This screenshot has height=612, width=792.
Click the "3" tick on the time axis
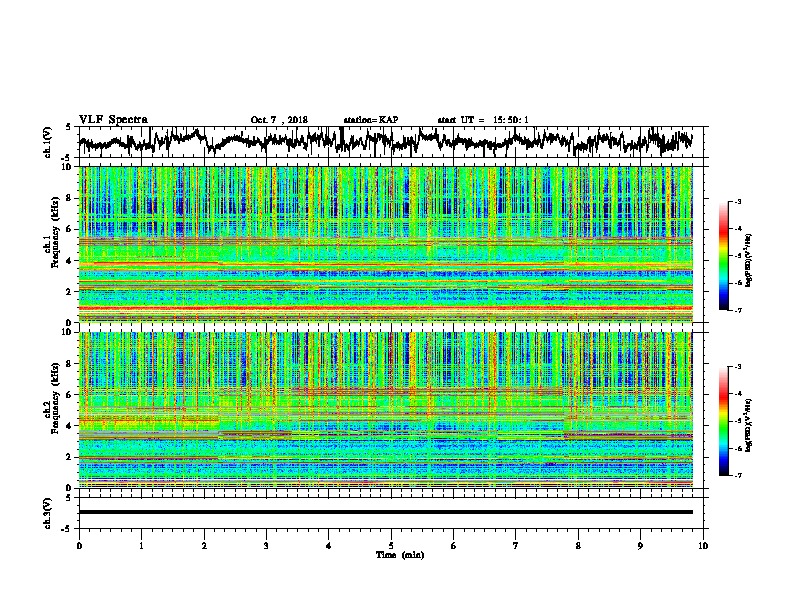[266, 546]
